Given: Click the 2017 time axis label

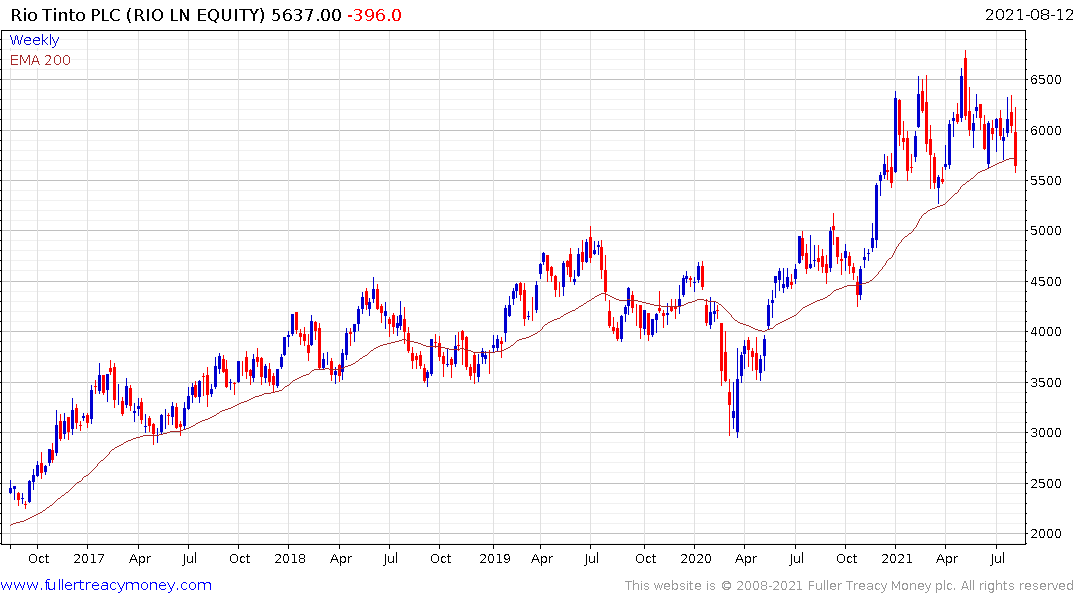Looking at the screenshot, I should [88, 559].
